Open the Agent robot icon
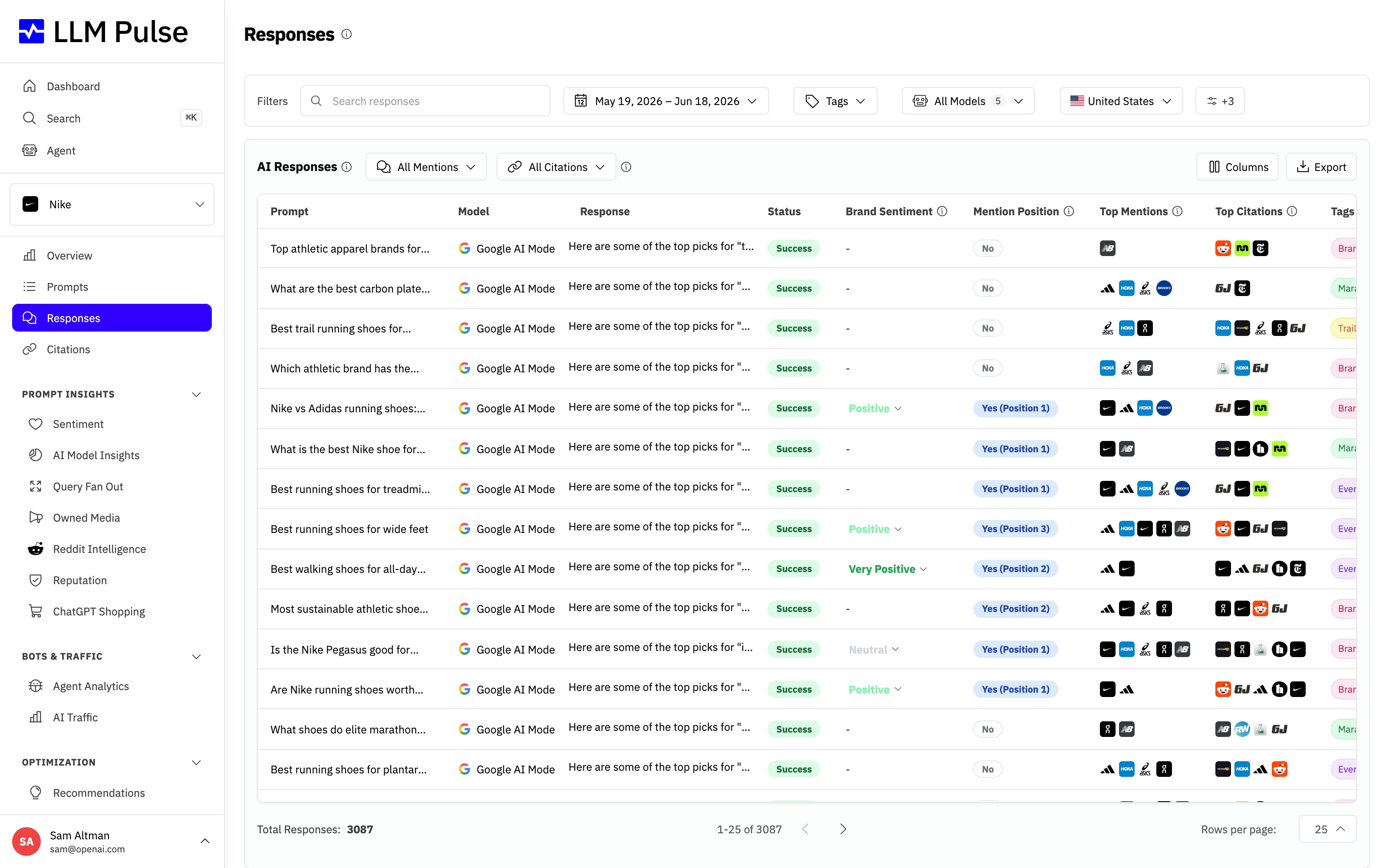 click(x=29, y=151)
